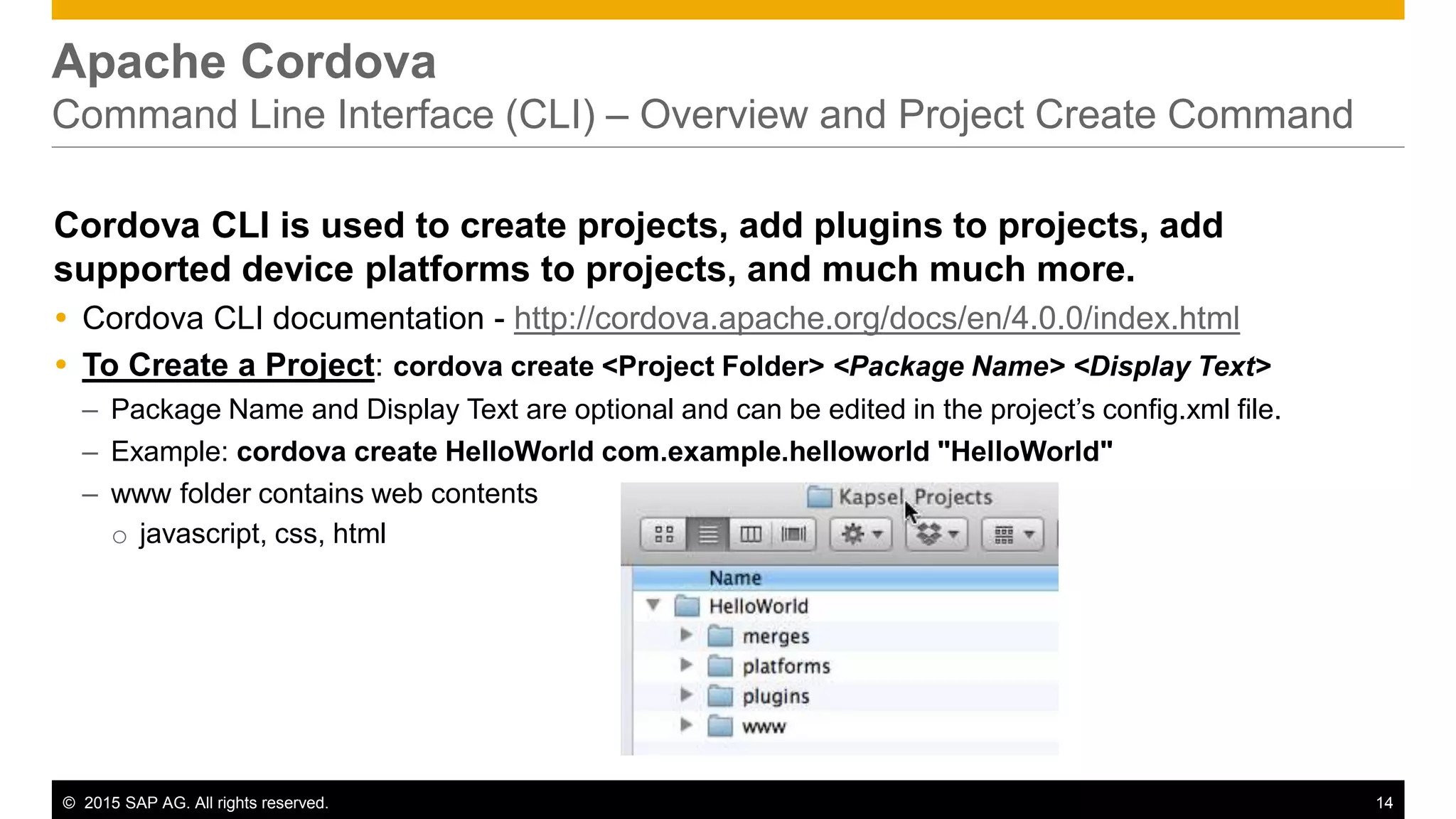The width and height of the screenshot is (1456, 819).
Task: Click the 'www folder contains web contents' line
Action: 324,493
